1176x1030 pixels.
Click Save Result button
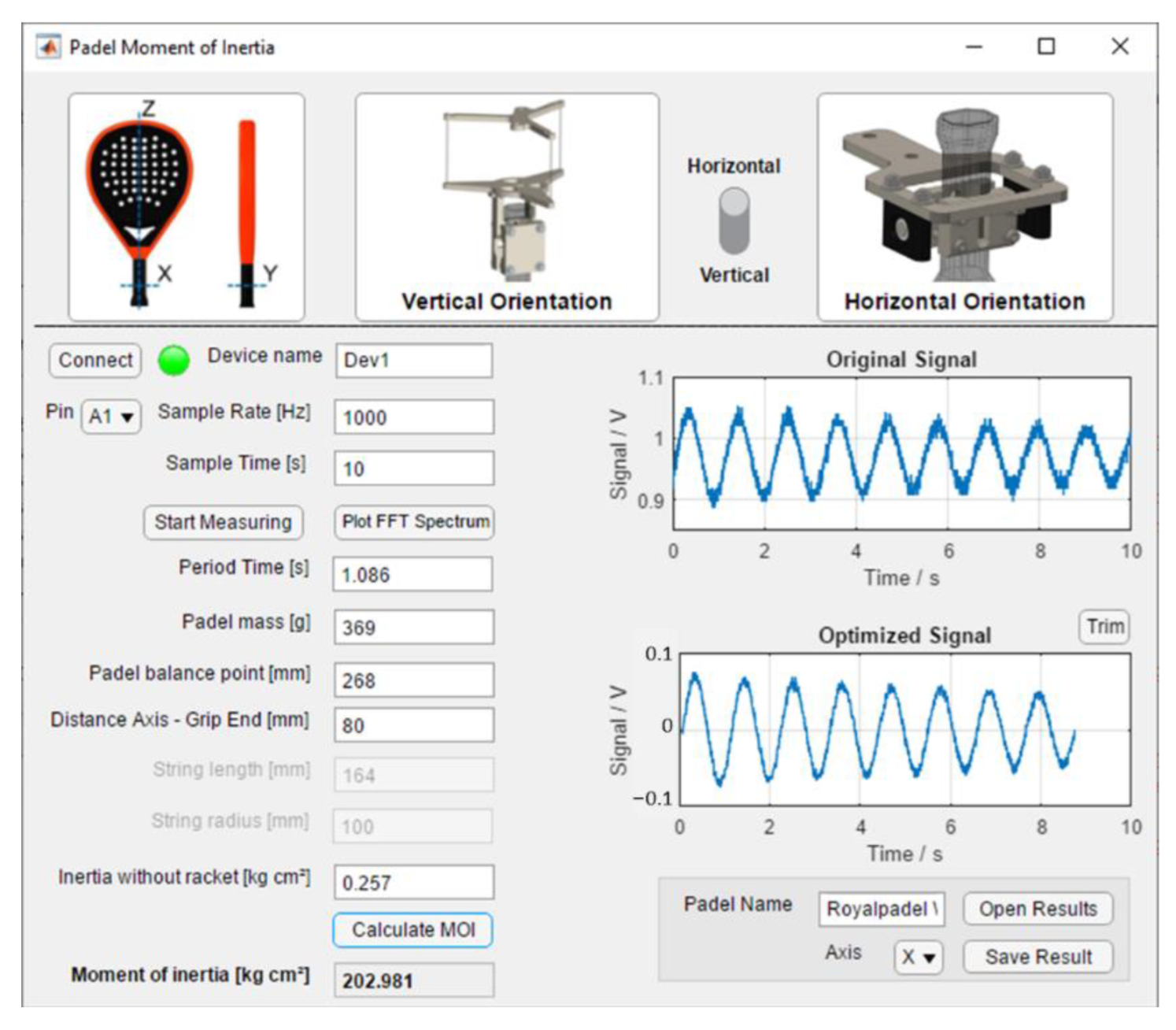point(1037,958)
